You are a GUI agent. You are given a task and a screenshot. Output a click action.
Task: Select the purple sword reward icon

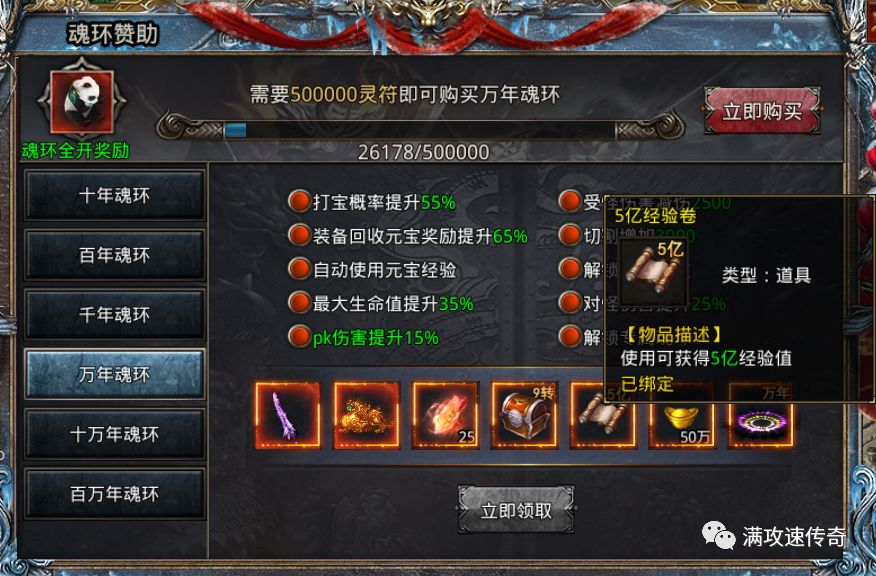click(288, 416)
